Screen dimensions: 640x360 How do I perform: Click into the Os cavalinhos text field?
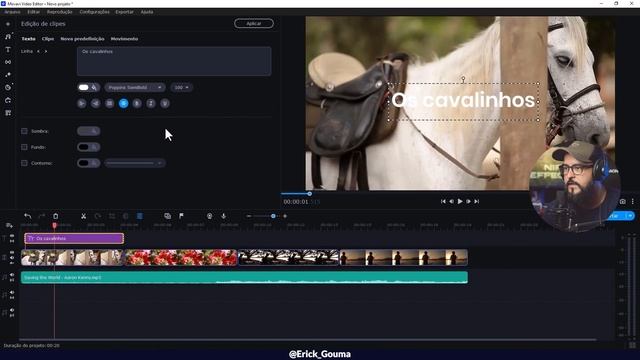(174, 61)
